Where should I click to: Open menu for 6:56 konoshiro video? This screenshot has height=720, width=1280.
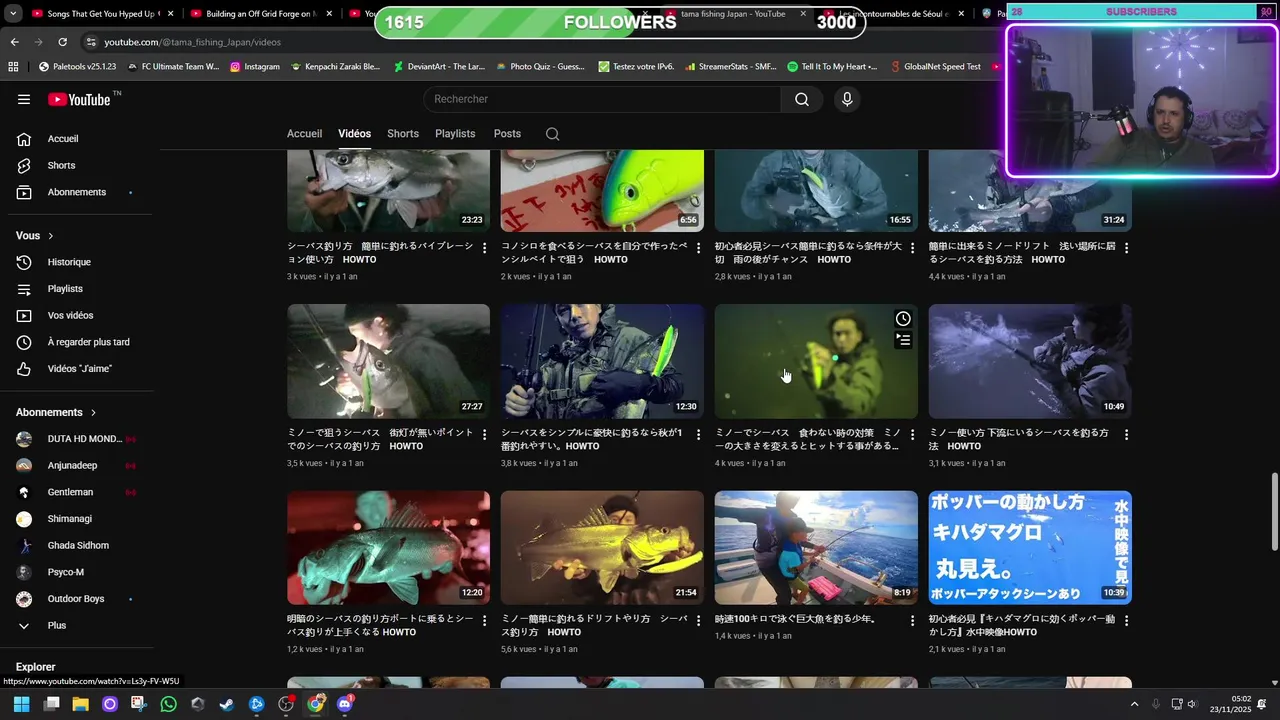tap(698, 248)
